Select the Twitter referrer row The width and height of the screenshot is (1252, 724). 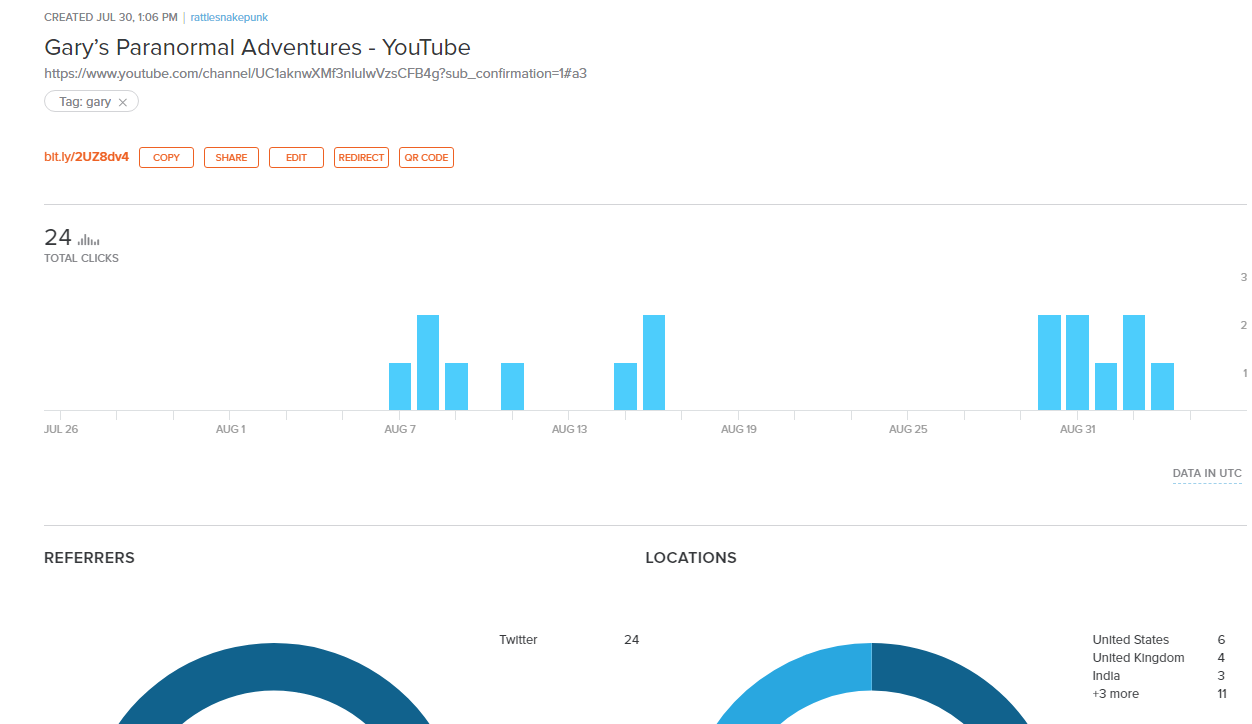tap(568, 640)
